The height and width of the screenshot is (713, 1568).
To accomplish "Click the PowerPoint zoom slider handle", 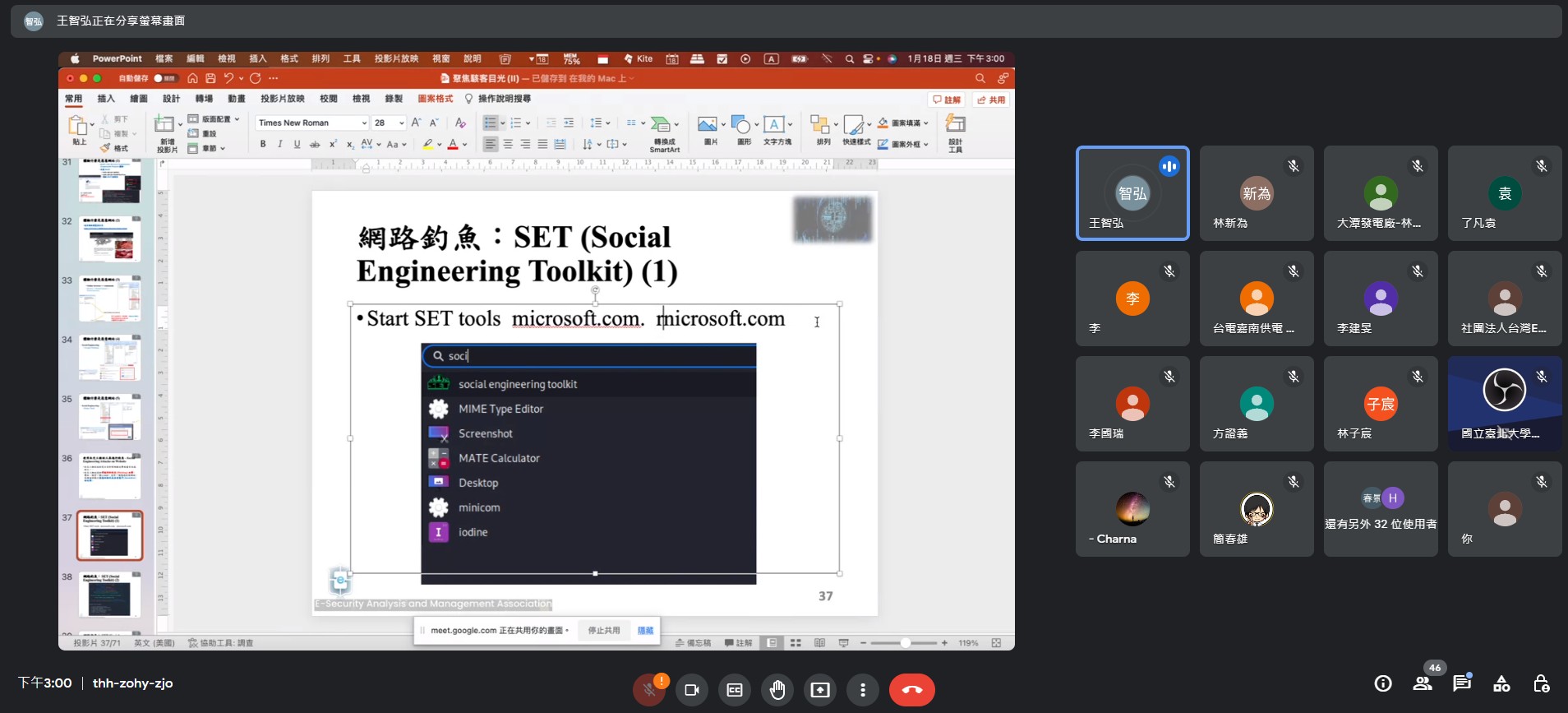I will pos(905,643).
